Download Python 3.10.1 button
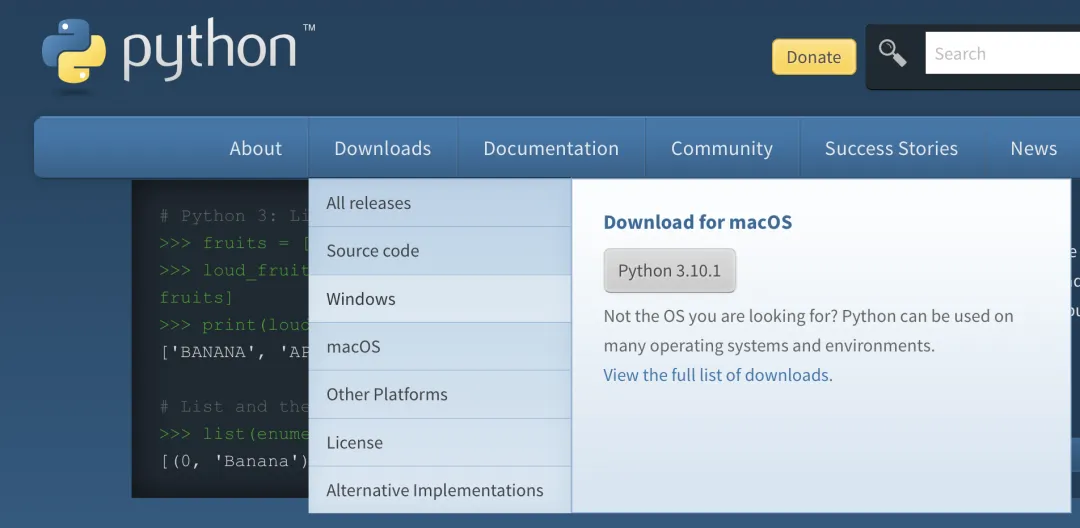 pos(669,271)
